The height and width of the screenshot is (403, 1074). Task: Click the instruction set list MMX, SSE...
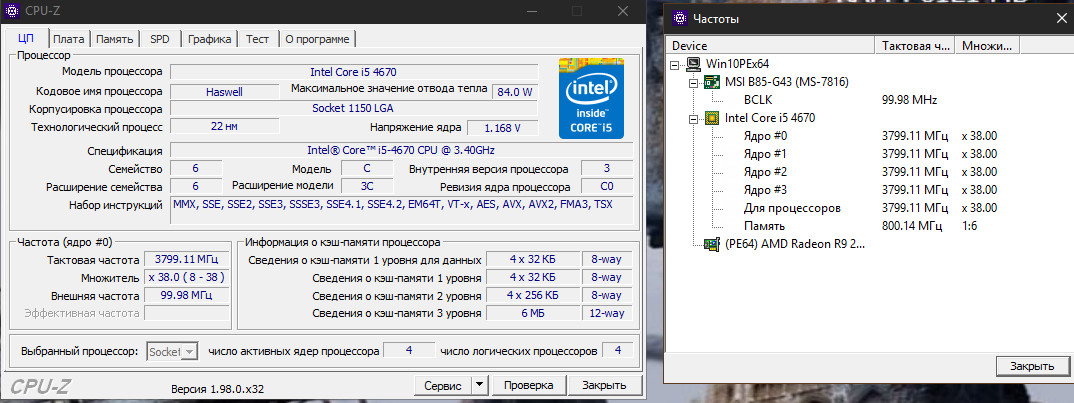401,210
